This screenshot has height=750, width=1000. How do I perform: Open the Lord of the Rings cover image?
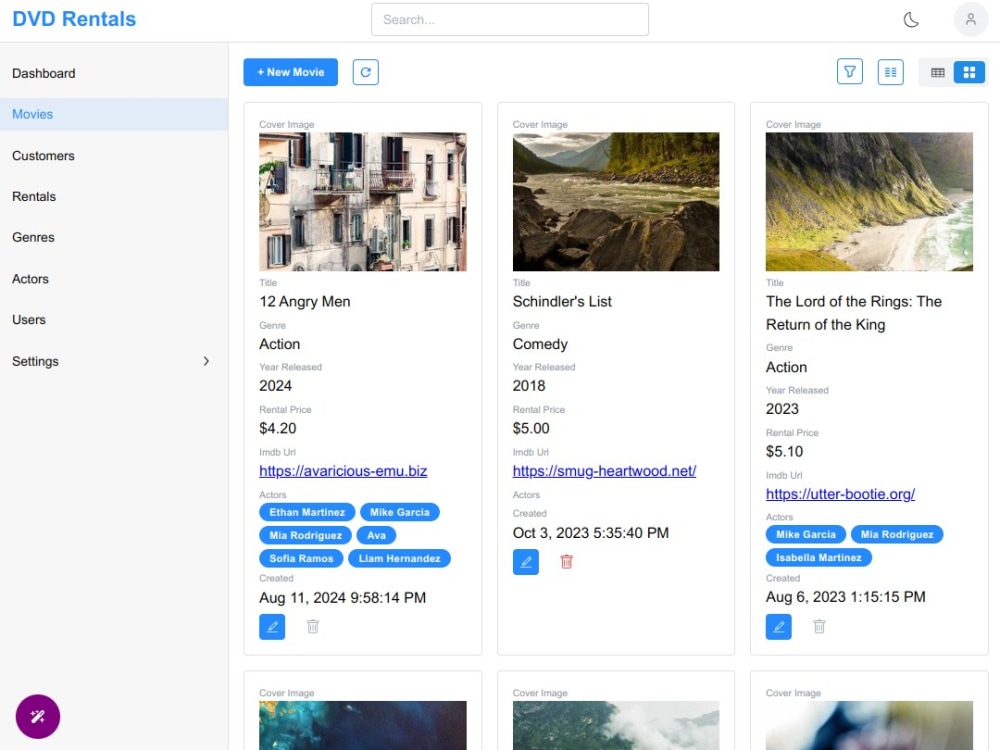coord(869,202)
